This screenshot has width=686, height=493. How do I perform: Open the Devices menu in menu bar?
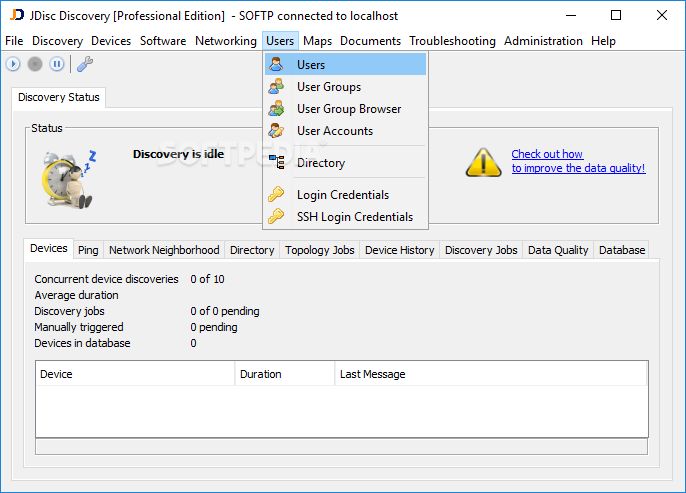point(111,41)
